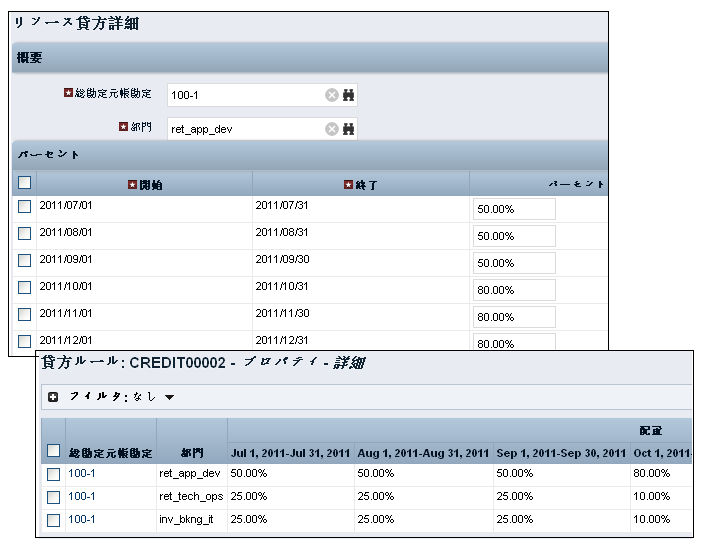702x551 pixels.
Task: Clear the 部門 field value
Action: point(331,129)
